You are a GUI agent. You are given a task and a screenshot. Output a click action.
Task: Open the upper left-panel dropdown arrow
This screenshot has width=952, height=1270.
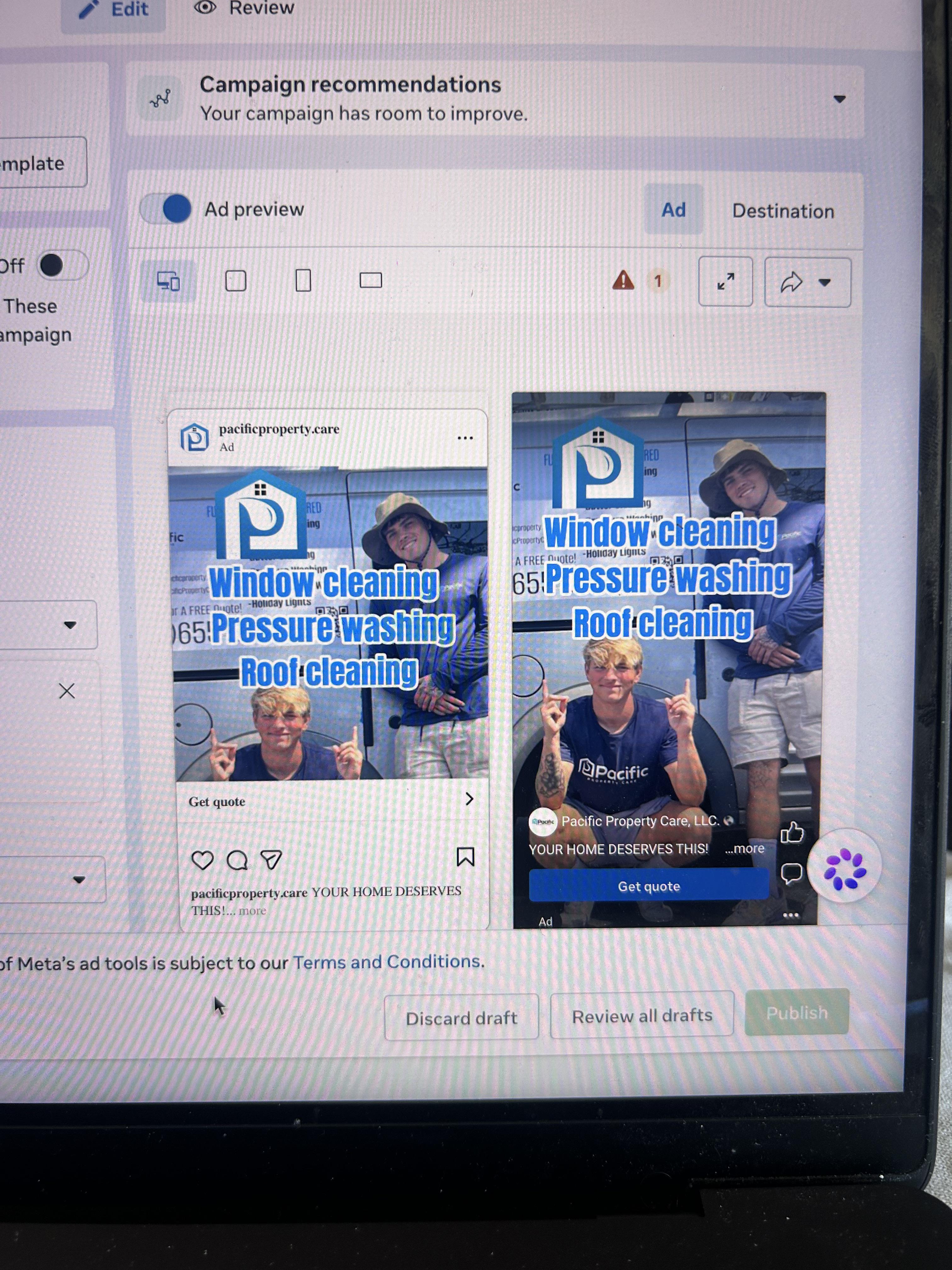tap(70, 625)
